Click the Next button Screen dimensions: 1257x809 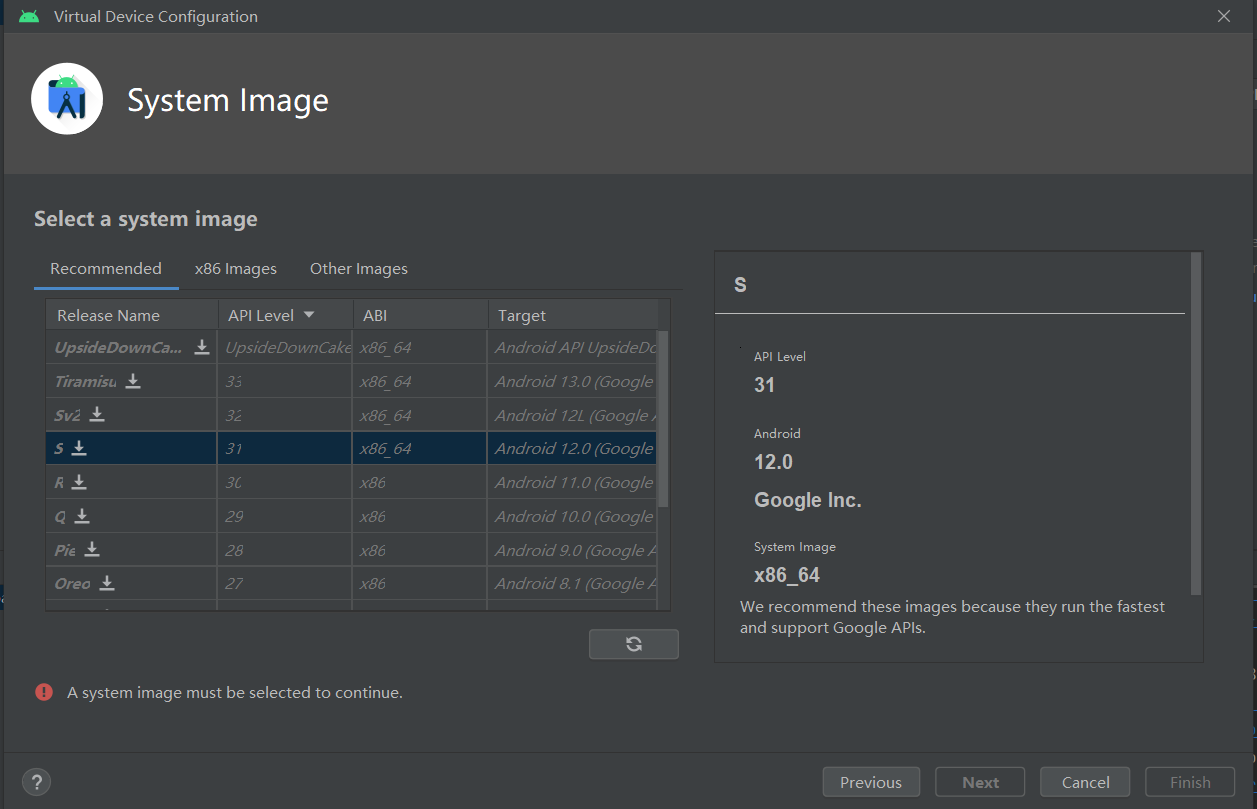point(981,782)
